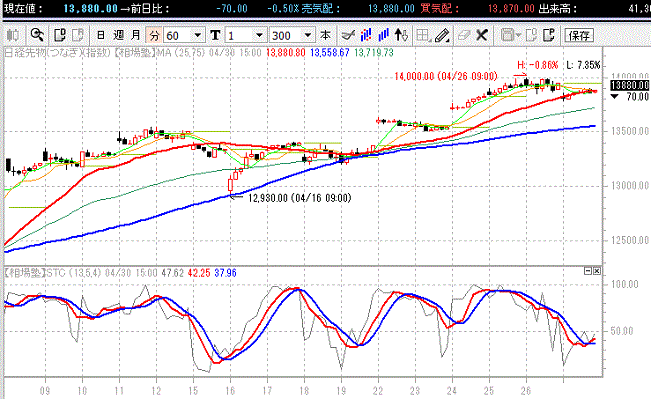The image size is (651, 399).
Task: Click date 26 on time axis
Action: point(526,391)
